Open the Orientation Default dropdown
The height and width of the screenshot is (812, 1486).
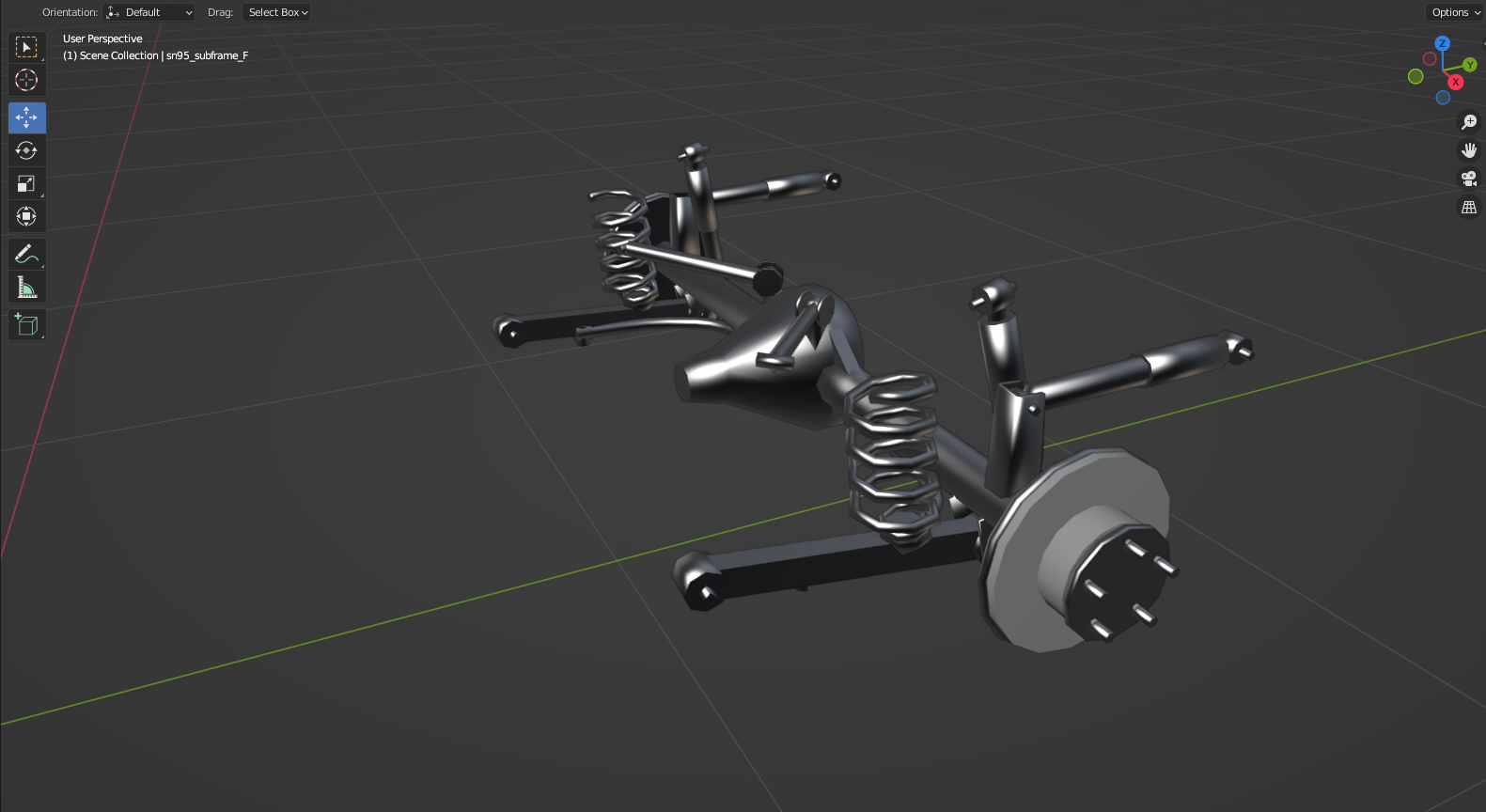point(149,12)
